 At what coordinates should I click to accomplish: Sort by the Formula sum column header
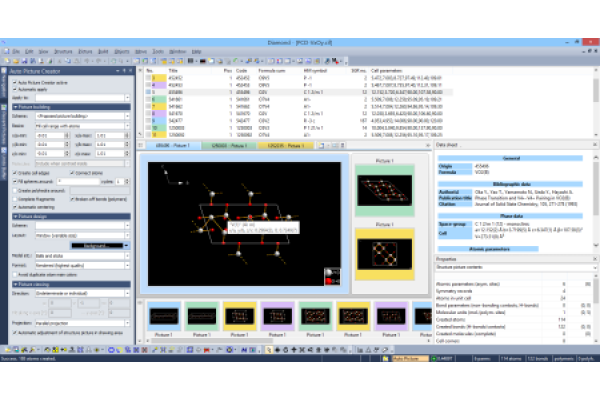[x=271, y=71]
